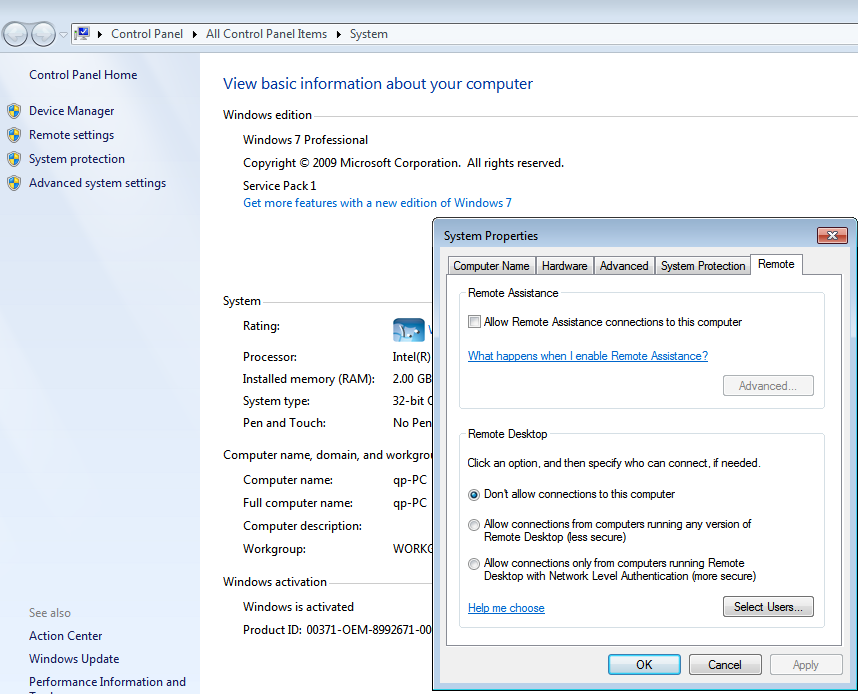The width and height of the screenshot is (858, 694).
Task: Select Don't allow connections to this computer
Action: click(474, 495)
